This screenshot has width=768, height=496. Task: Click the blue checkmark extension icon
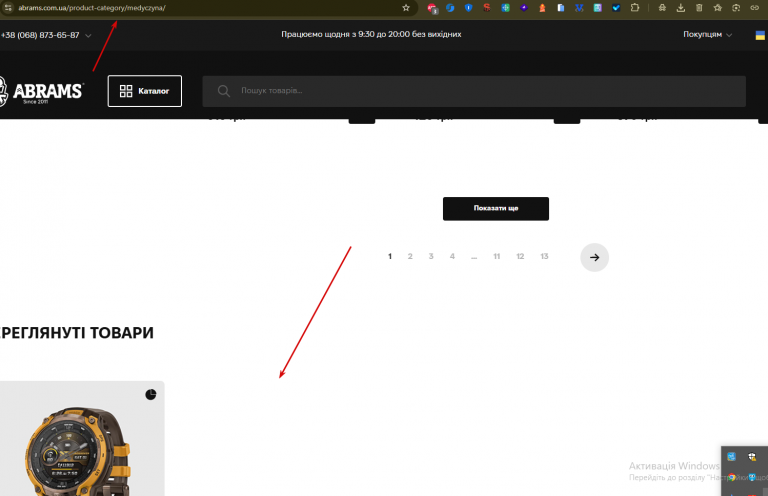tap(616, 8)
